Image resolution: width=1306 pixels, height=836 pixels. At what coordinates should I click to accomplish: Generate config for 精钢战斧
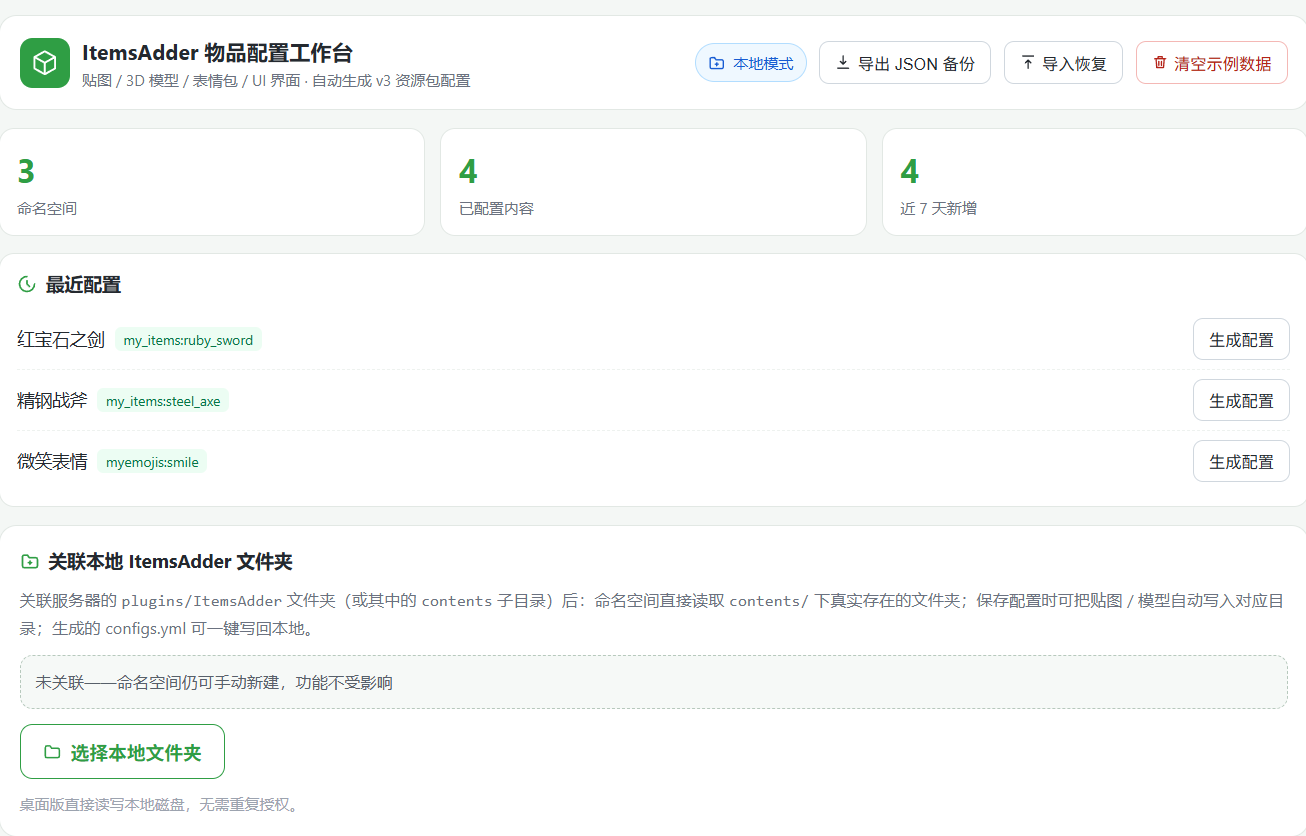click(x=1241, y=400)
